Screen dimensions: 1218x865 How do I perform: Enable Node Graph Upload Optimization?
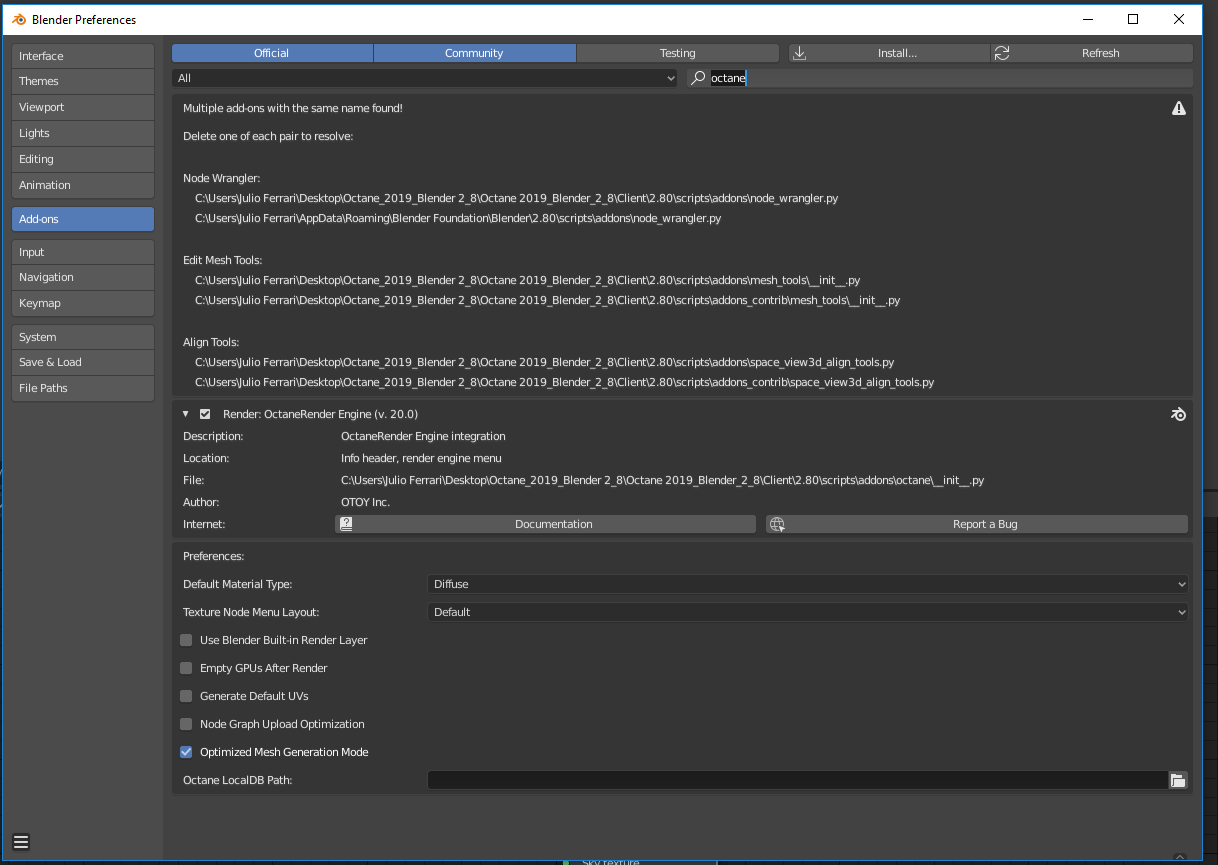186,724
